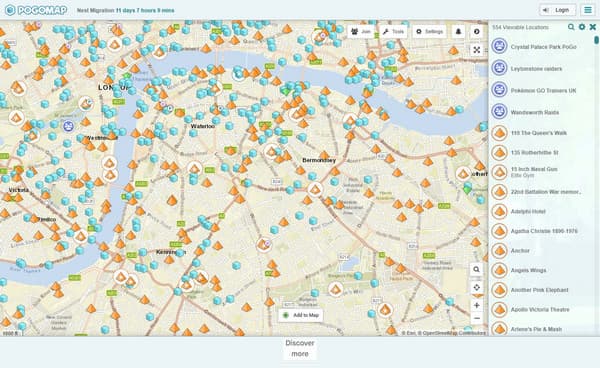Open the Login button
600x368 pixels.
(558, 10)
